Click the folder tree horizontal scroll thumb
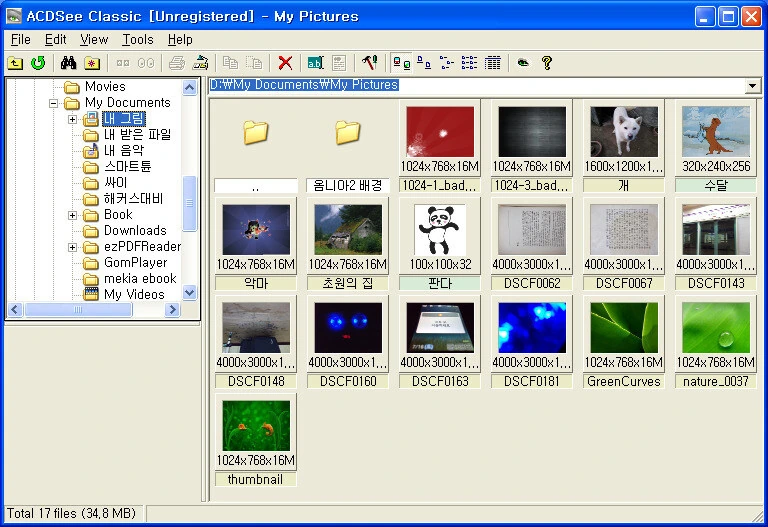 78,310
